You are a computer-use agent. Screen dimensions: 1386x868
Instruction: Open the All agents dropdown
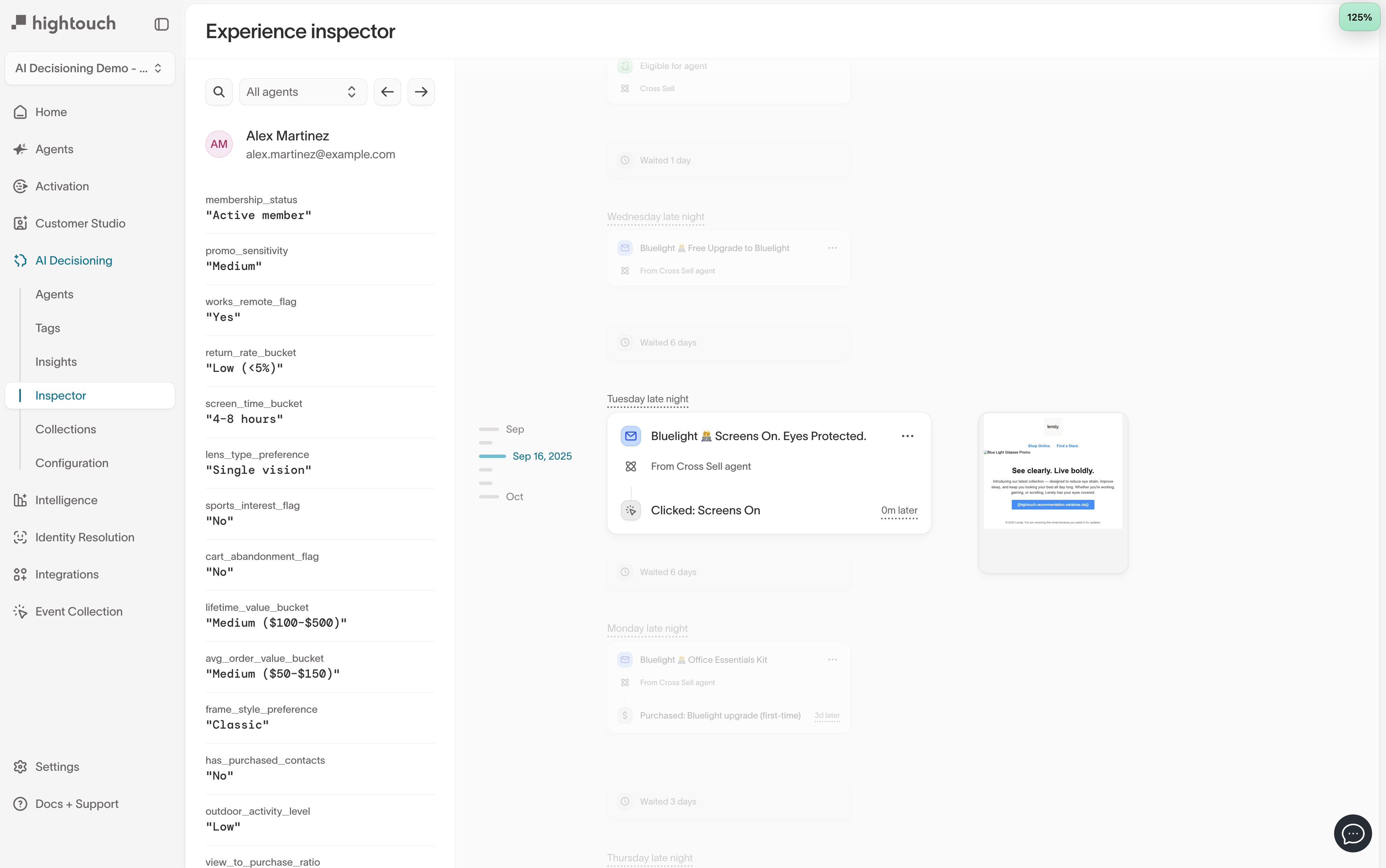302,91
